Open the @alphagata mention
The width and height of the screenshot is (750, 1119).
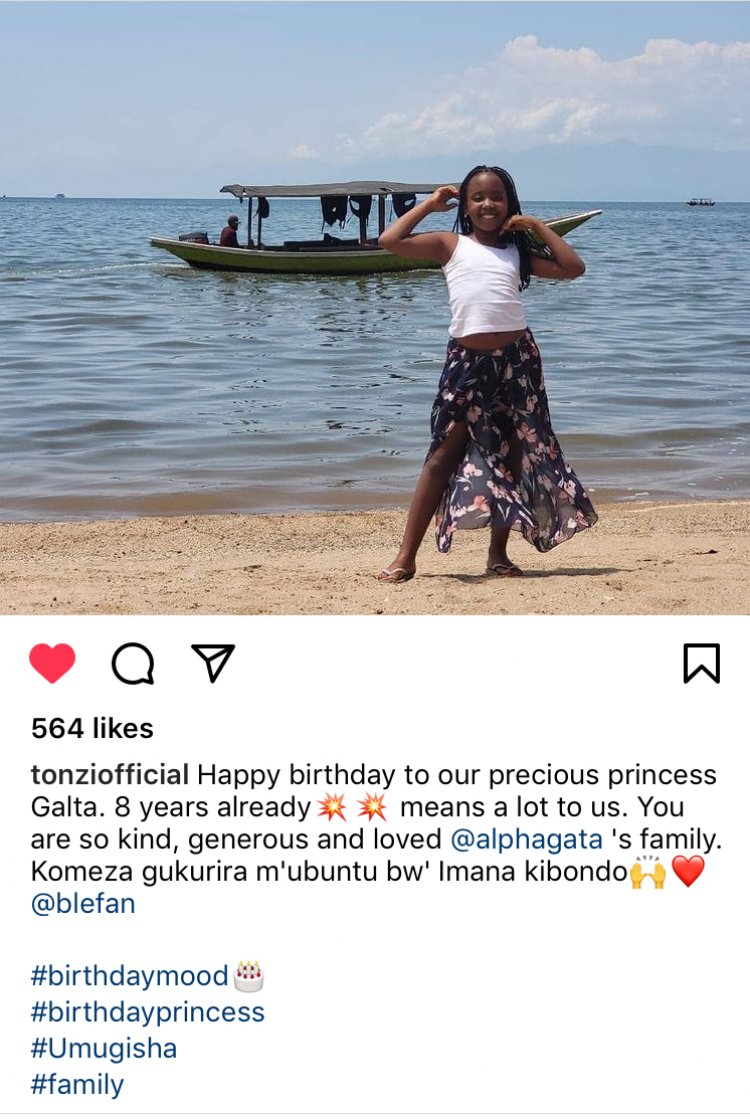(527, 839)
